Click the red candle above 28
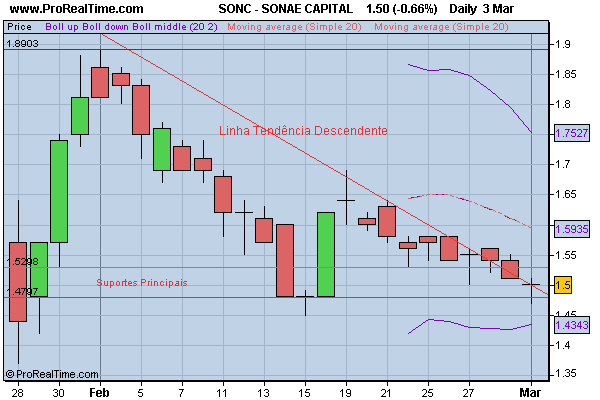 coord(18,282)
